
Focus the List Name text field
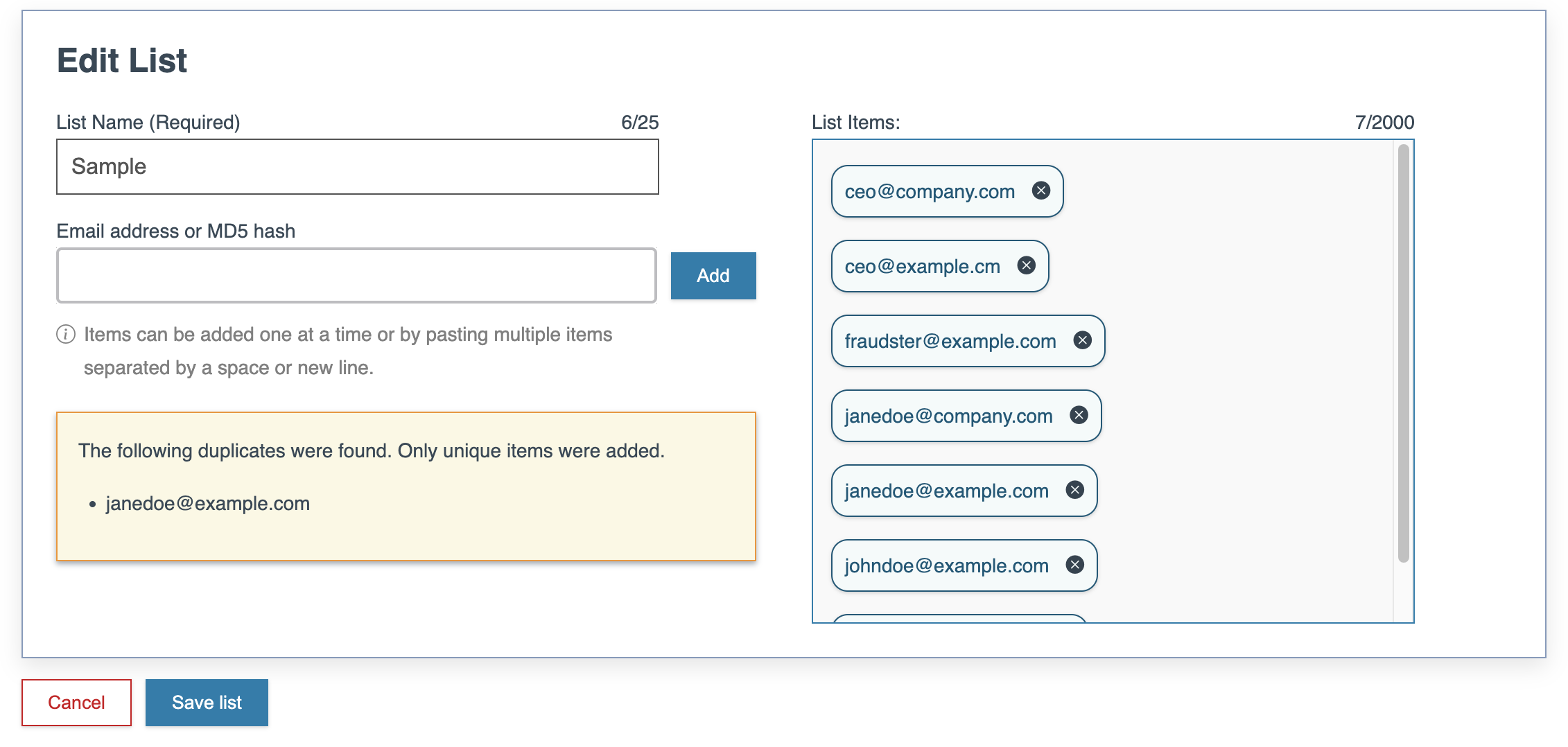pos(357,167)
